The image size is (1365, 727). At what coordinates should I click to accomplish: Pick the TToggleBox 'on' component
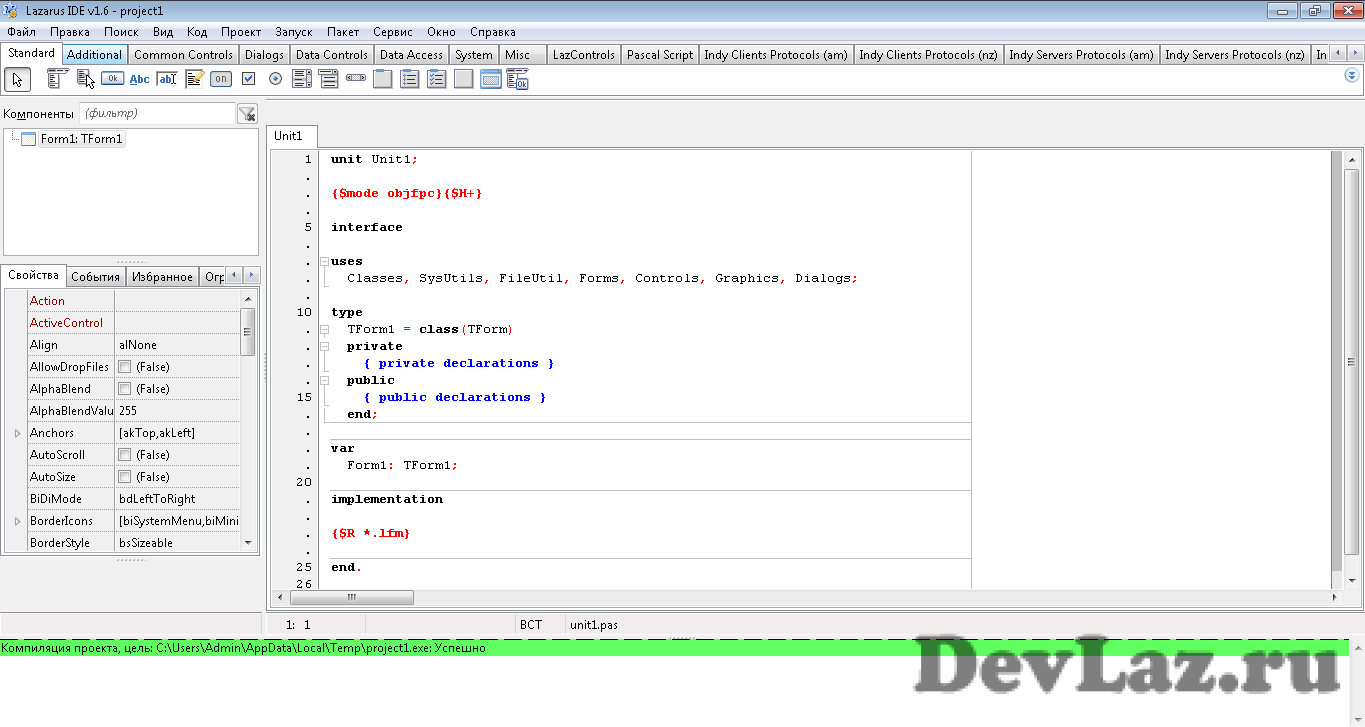point(221,79)
